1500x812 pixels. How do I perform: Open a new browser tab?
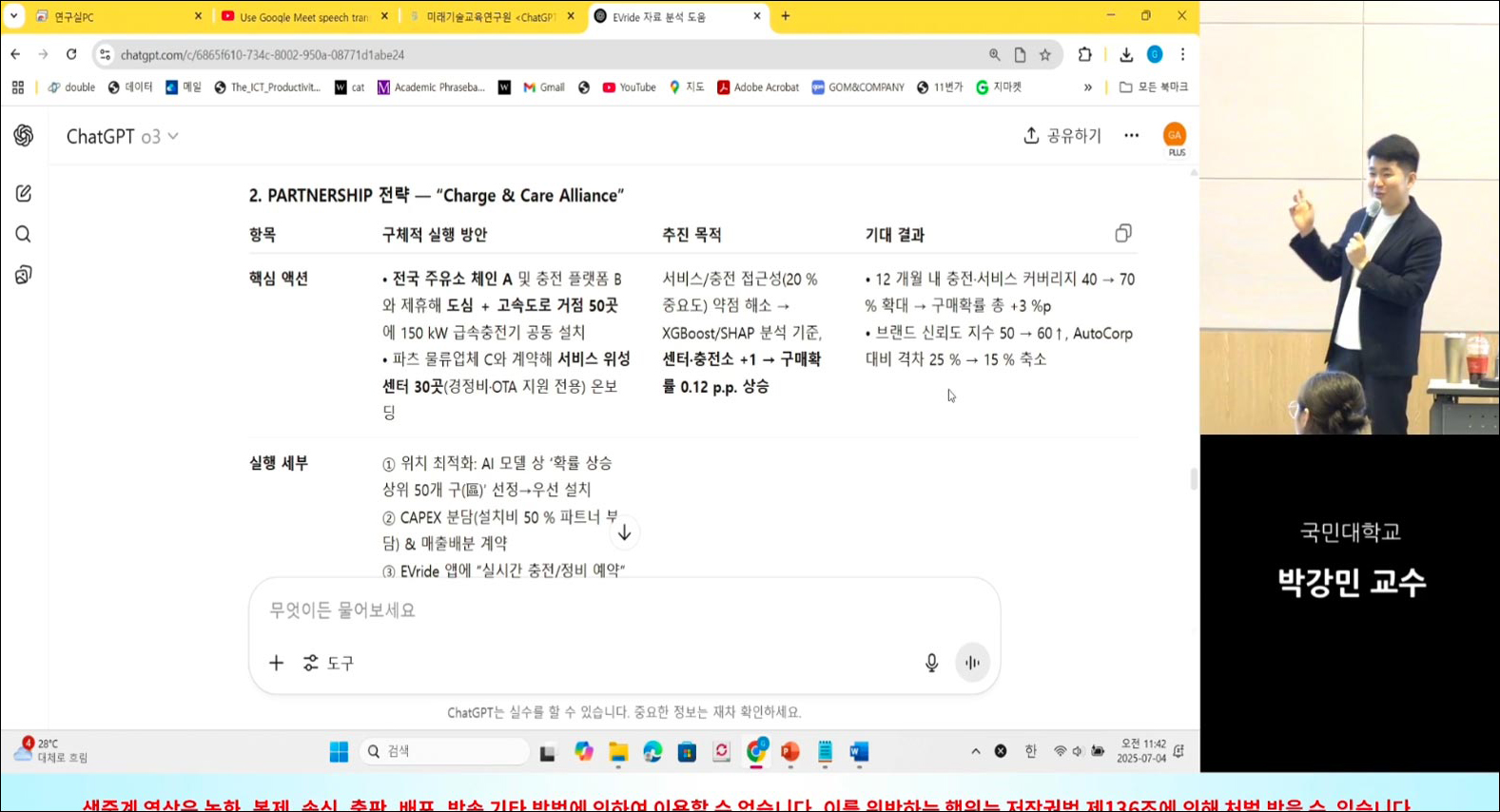[x=786, y=15]
